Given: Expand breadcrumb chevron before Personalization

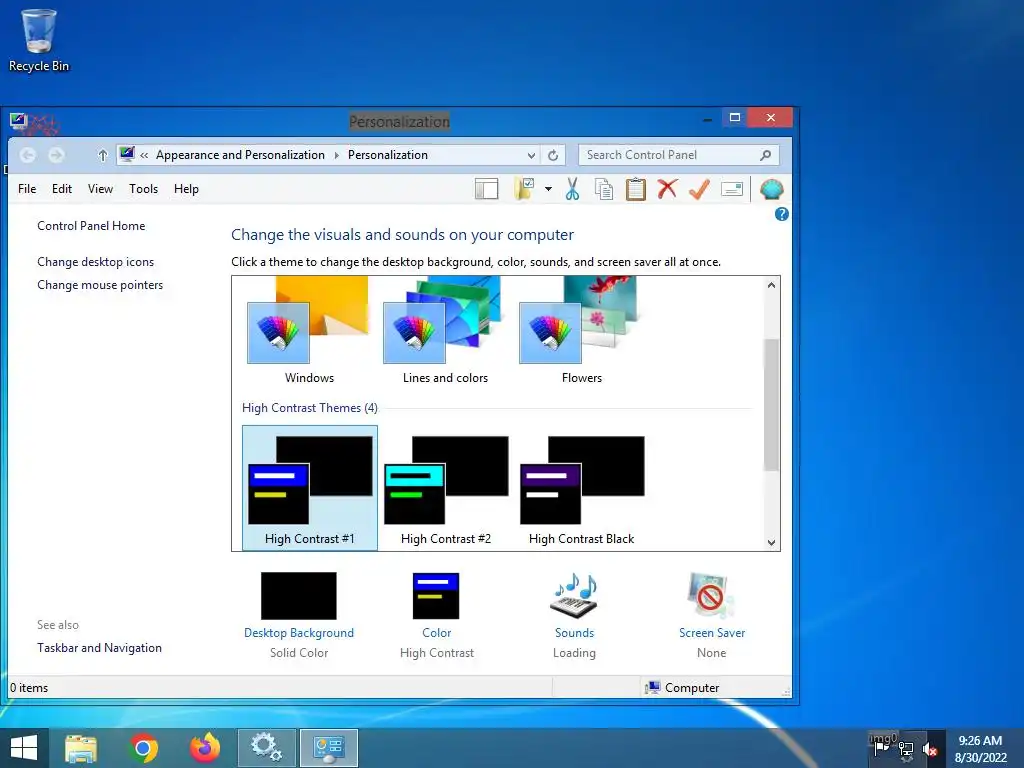Looking at the screenshot, I should pyautogui.click(x=336, y=155).
